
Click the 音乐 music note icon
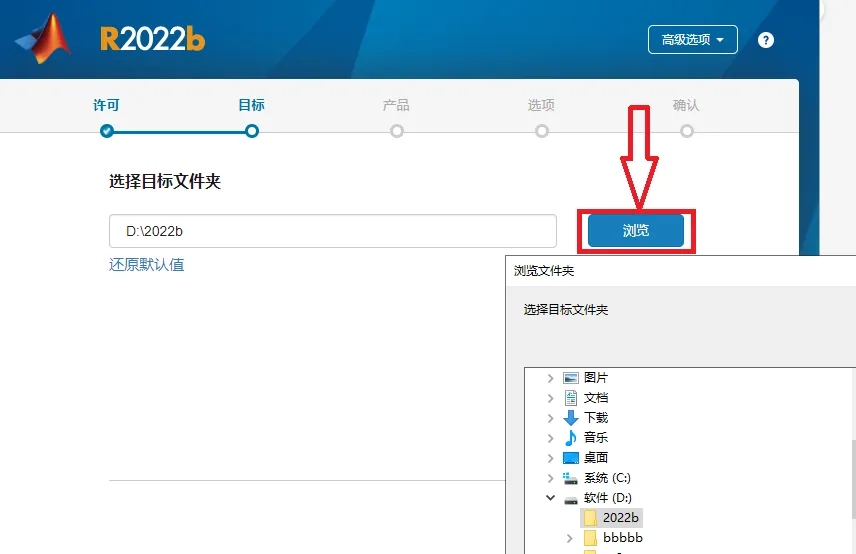(570, 438)
